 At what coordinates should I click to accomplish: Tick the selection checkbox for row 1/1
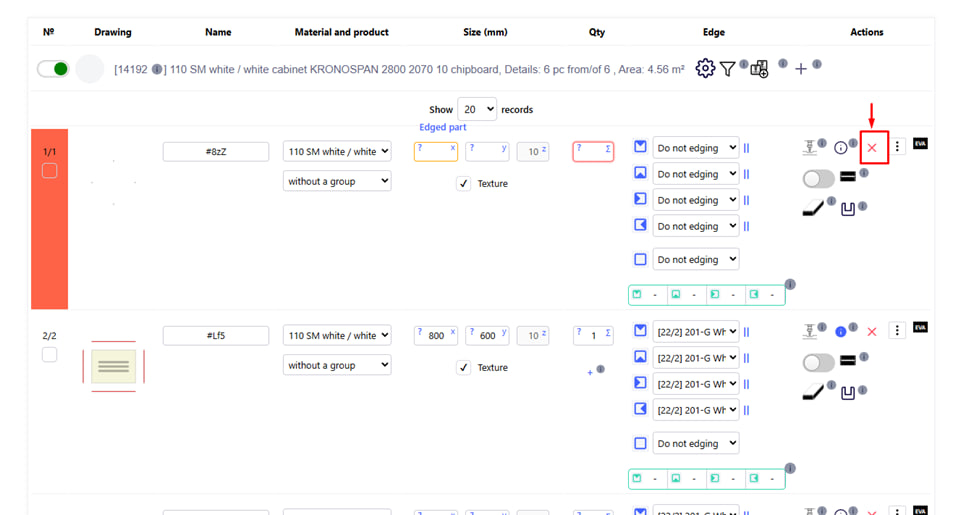[x=50, y=171]
